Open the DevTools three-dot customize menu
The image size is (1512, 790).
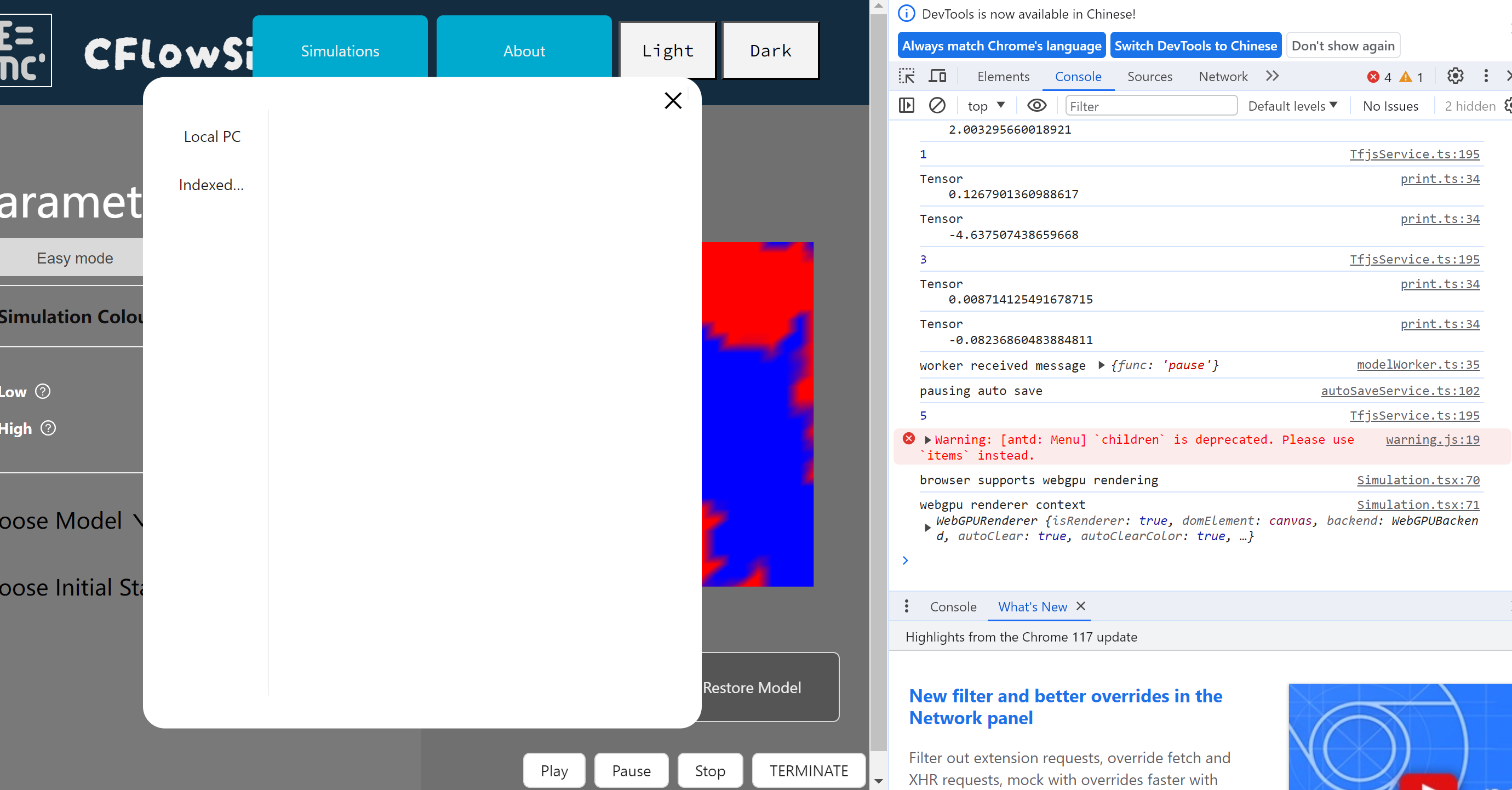[1486, 76]
